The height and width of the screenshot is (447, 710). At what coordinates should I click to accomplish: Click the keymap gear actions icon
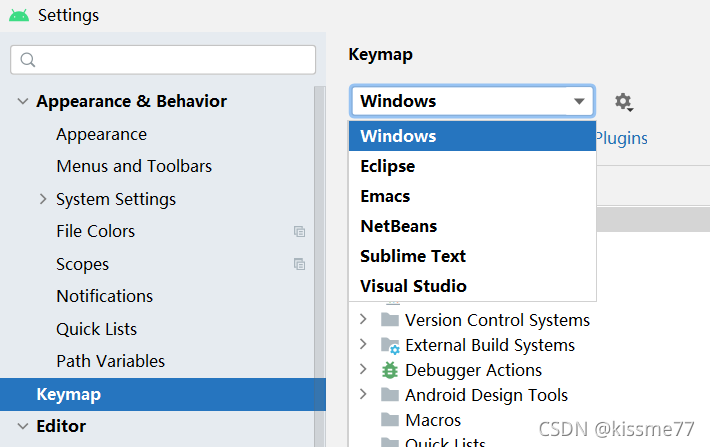point(624,102)
